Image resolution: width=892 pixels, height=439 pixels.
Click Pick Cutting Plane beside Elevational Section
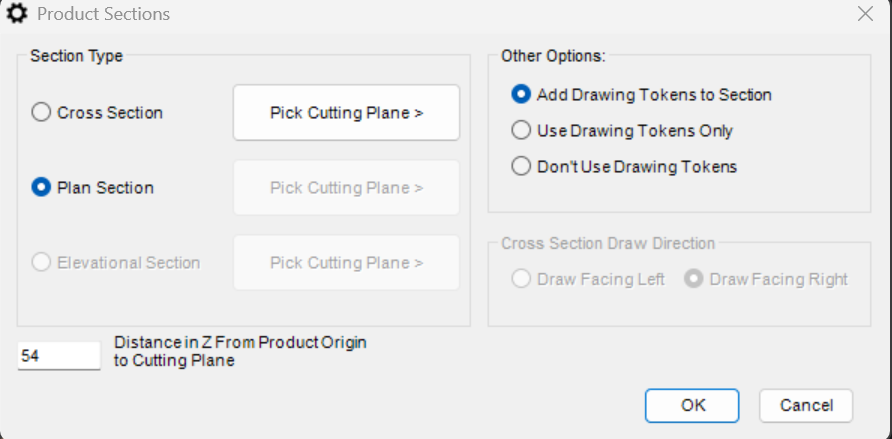[x=346, y=263]
